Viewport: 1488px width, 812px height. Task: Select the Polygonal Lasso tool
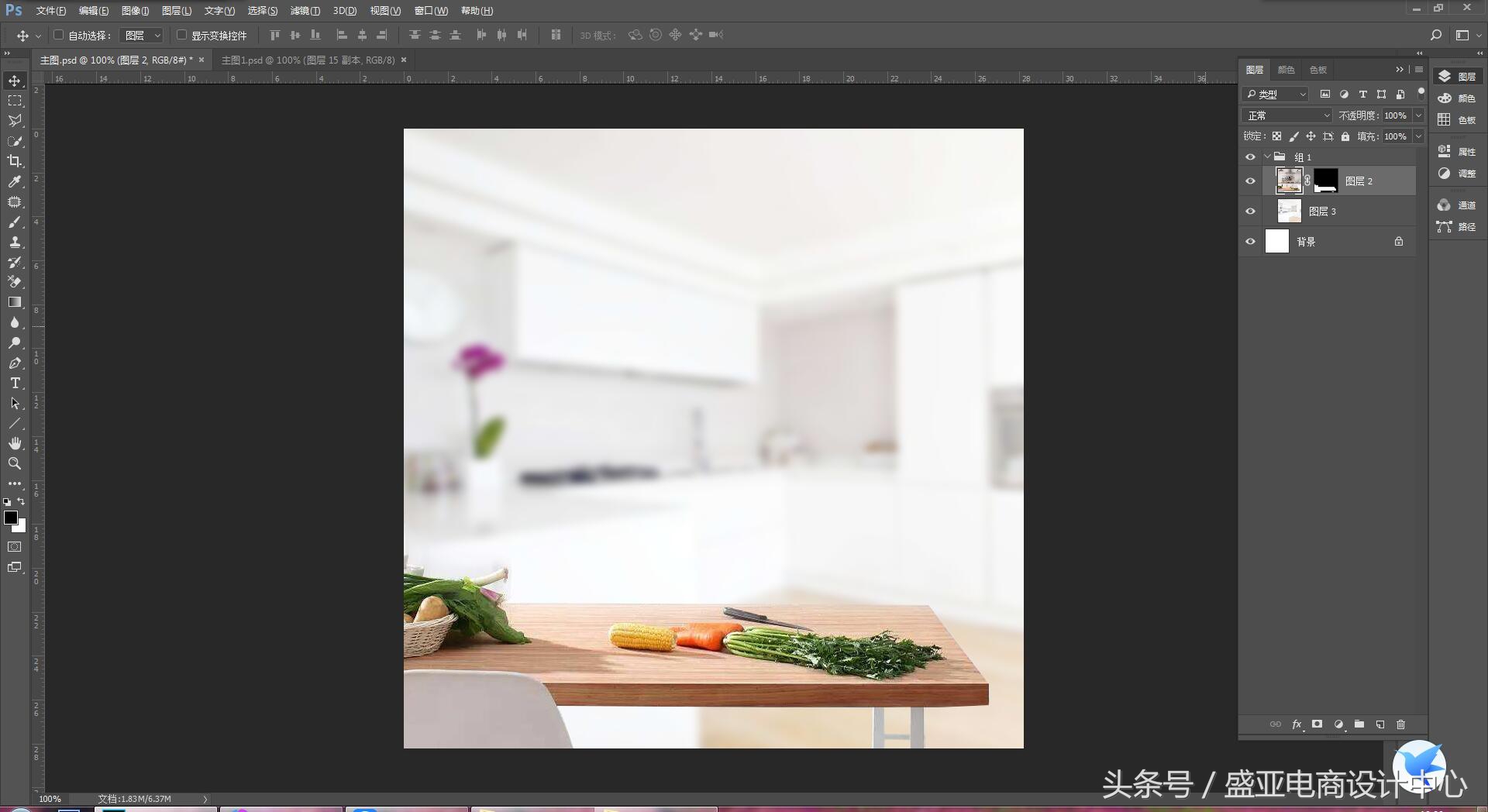point(15,121)
